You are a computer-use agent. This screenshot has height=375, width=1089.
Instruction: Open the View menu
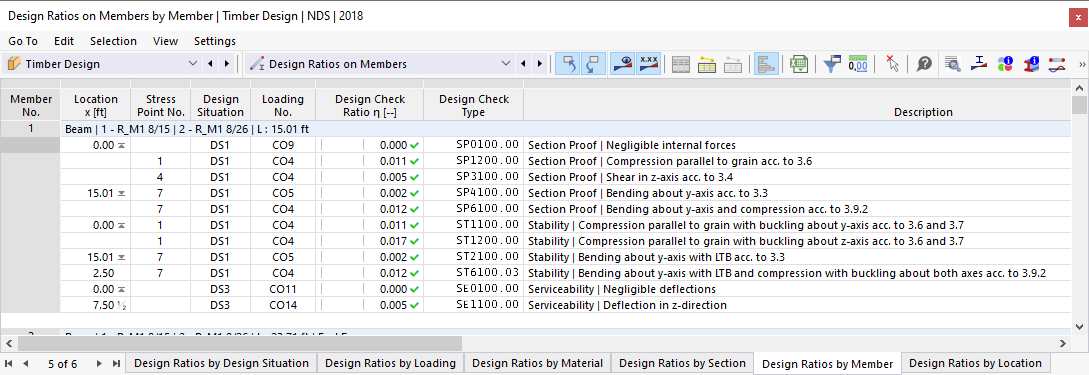tap(165, 41)
